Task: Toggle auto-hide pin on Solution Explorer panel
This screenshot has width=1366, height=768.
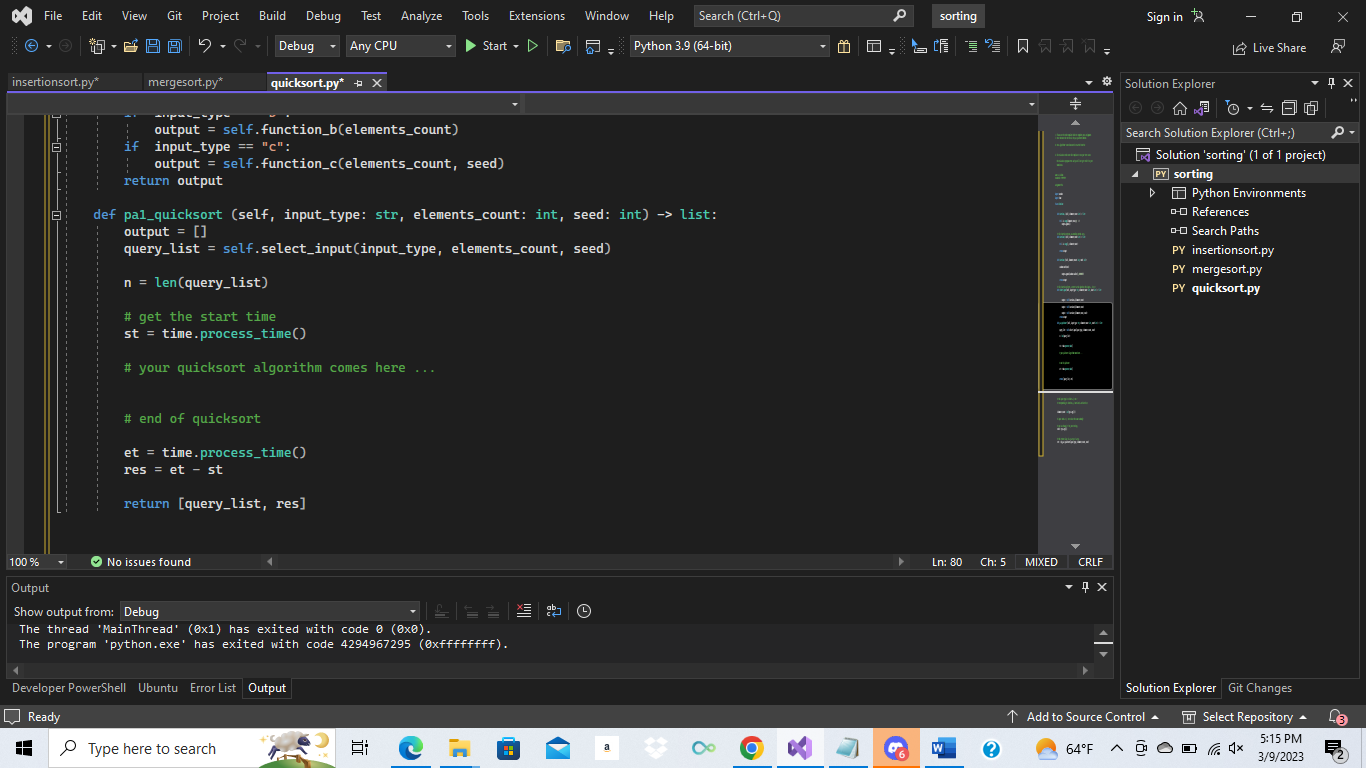Action: pos(1331,83)
